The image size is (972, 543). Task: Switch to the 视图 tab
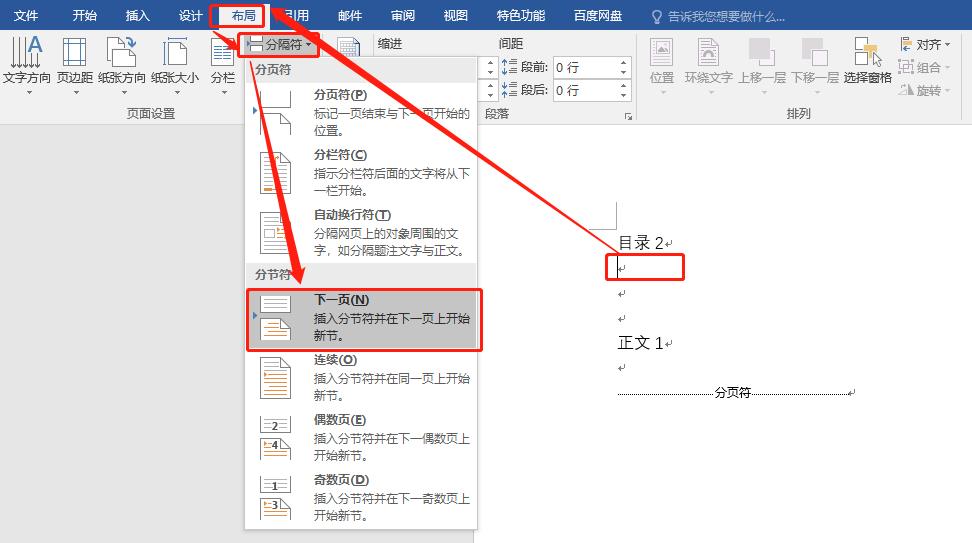coord(456,15)
